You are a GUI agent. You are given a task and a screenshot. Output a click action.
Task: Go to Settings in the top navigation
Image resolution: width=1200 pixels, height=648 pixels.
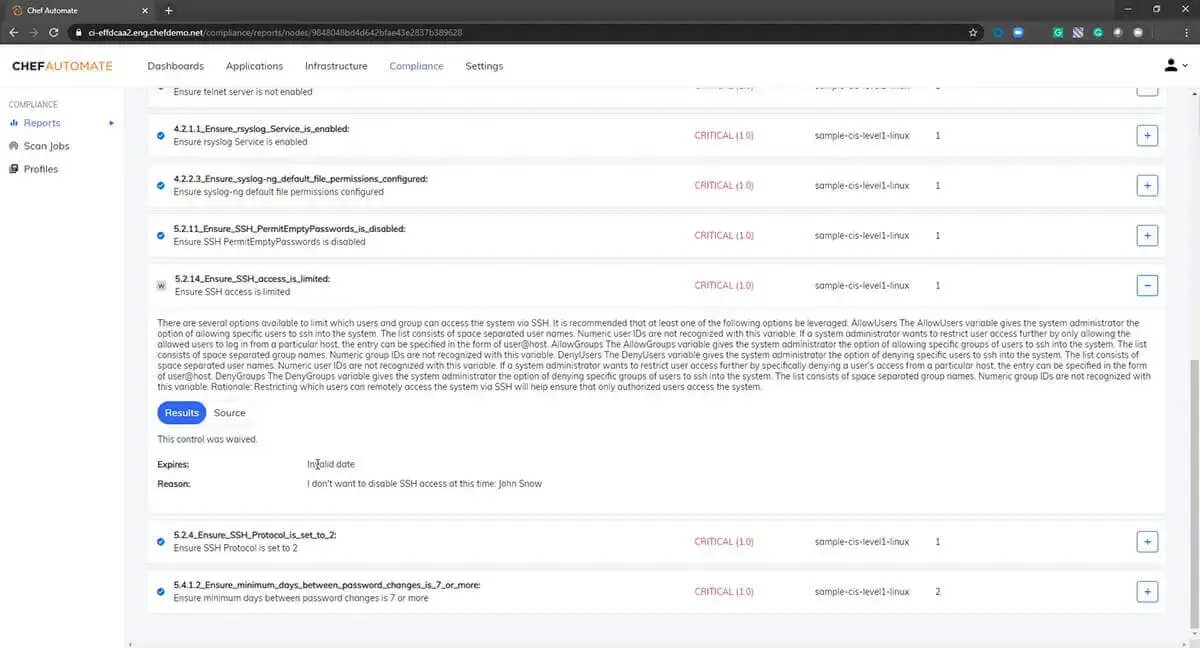[484, 66]
